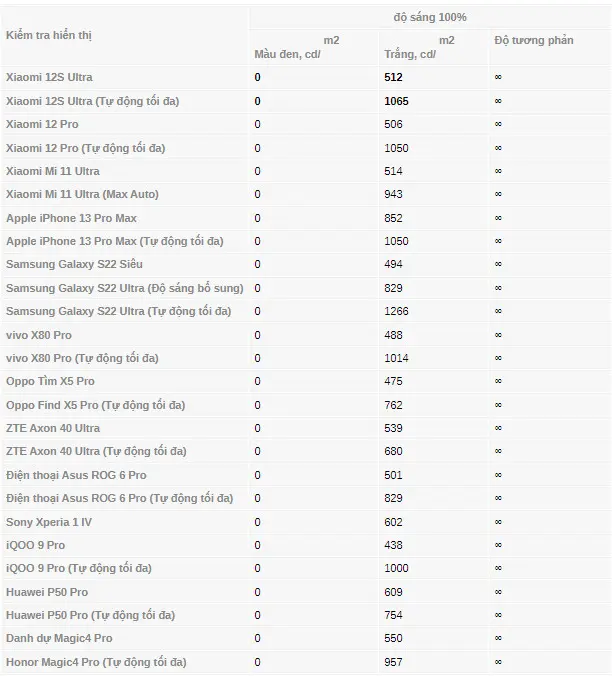Click the Sony Xperia 1 IV label

click(x=49, y=522)
